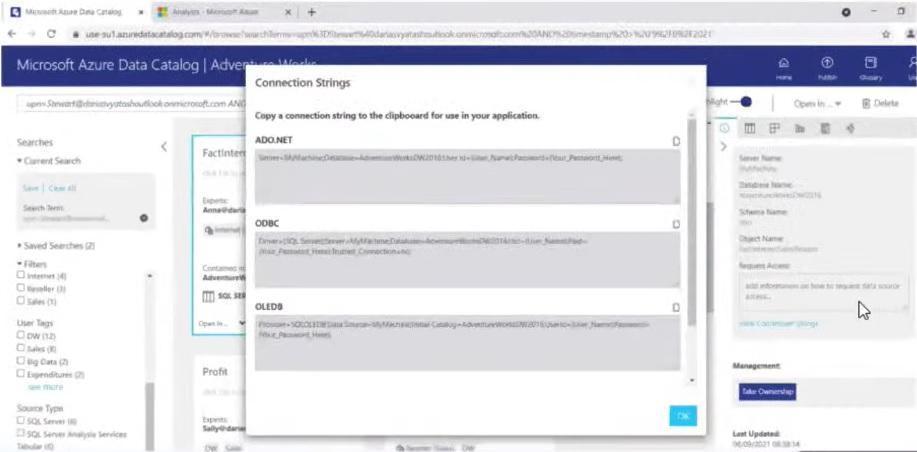
Task: Click the Delete trash icon button
Action: point(881,103)
